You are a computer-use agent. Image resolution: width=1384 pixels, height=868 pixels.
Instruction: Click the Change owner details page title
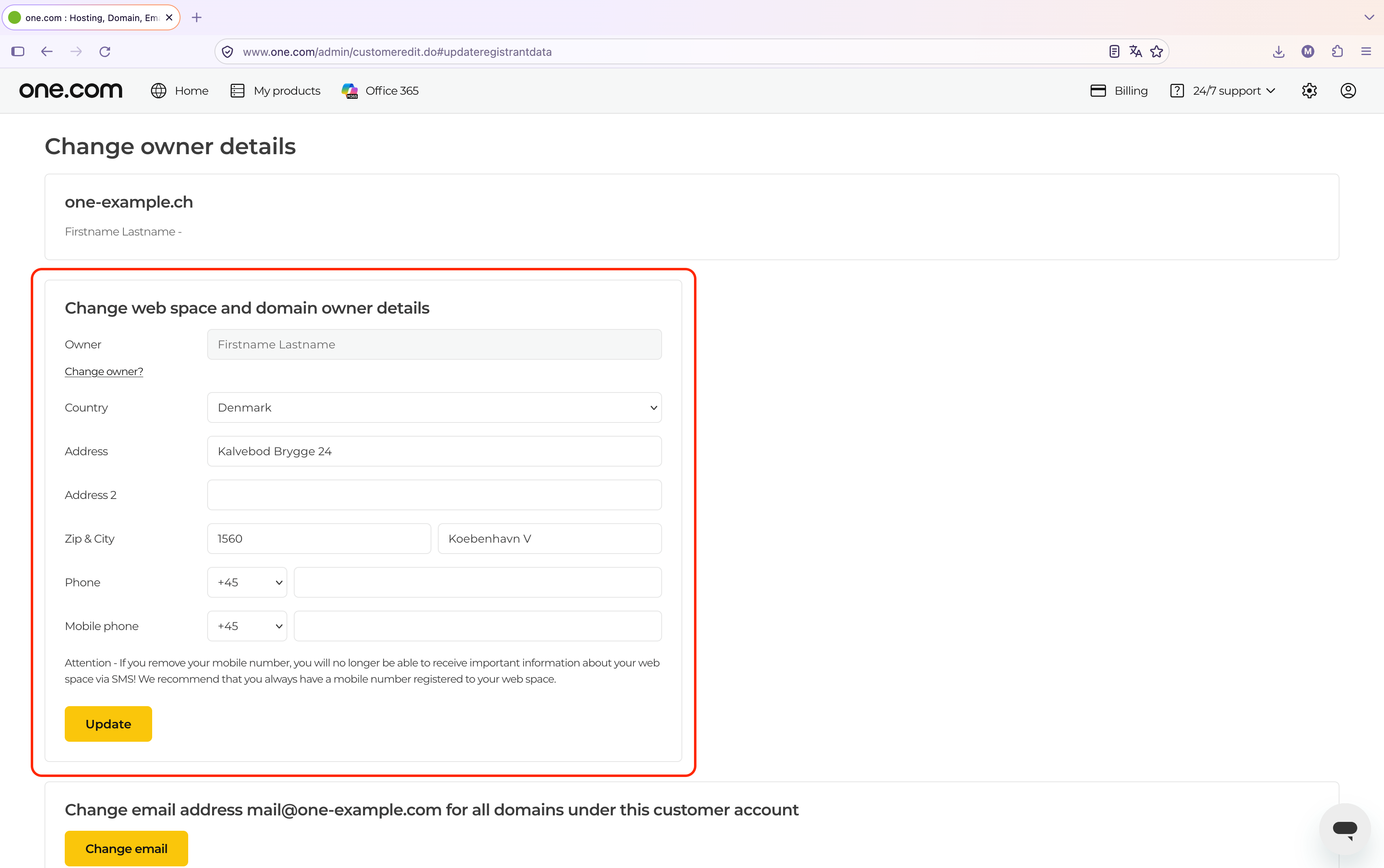(x=170, y=146)
